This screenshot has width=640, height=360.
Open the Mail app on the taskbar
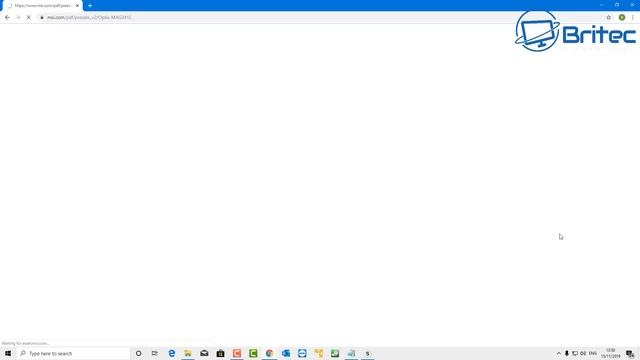click(x=204, y=353)
